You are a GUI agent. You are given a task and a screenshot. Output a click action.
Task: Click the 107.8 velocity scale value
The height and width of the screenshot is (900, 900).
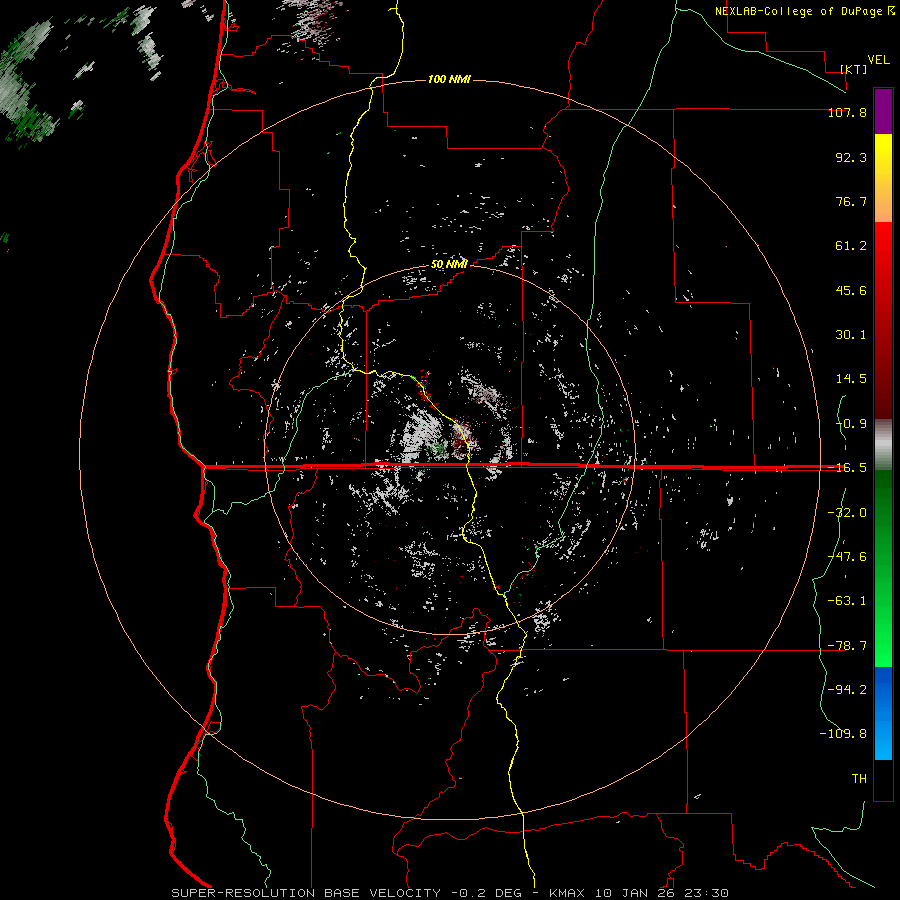click(847, 112)
